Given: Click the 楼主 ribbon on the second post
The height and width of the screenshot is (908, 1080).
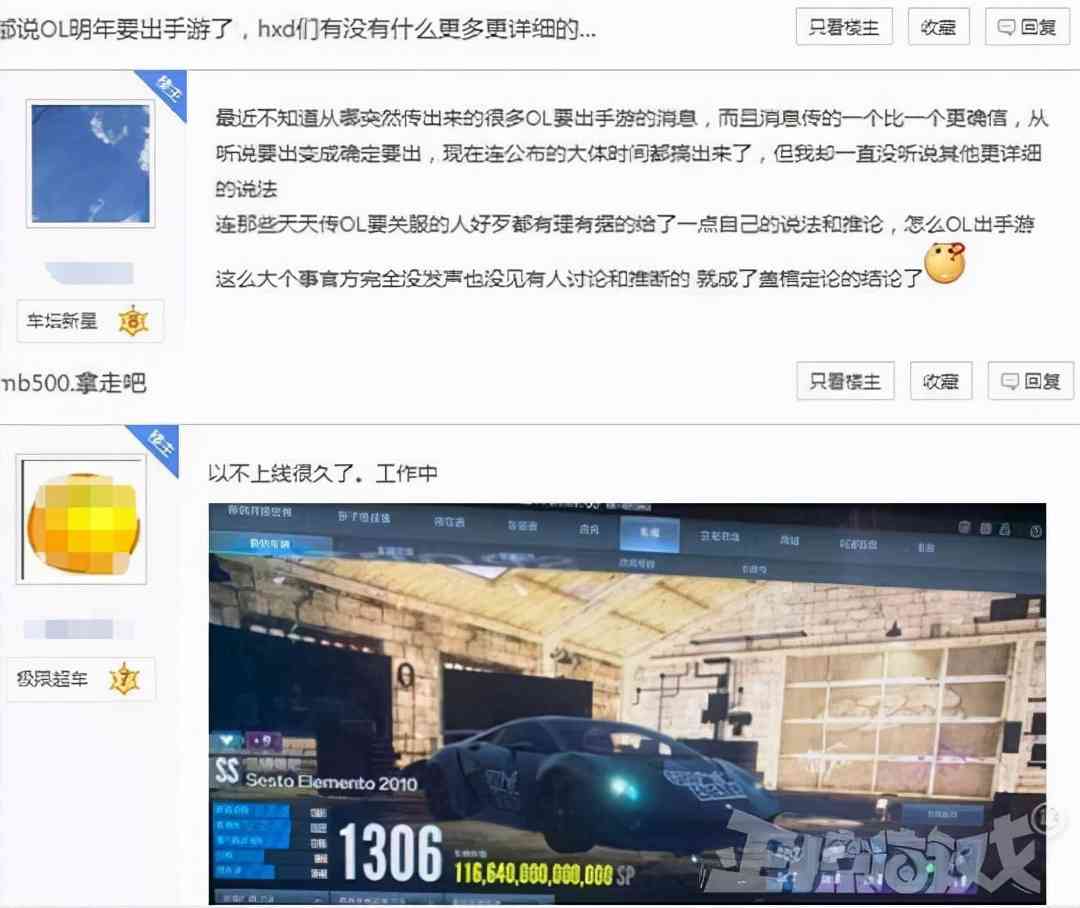Looking at the screenshot, I should tap(158, 446).
